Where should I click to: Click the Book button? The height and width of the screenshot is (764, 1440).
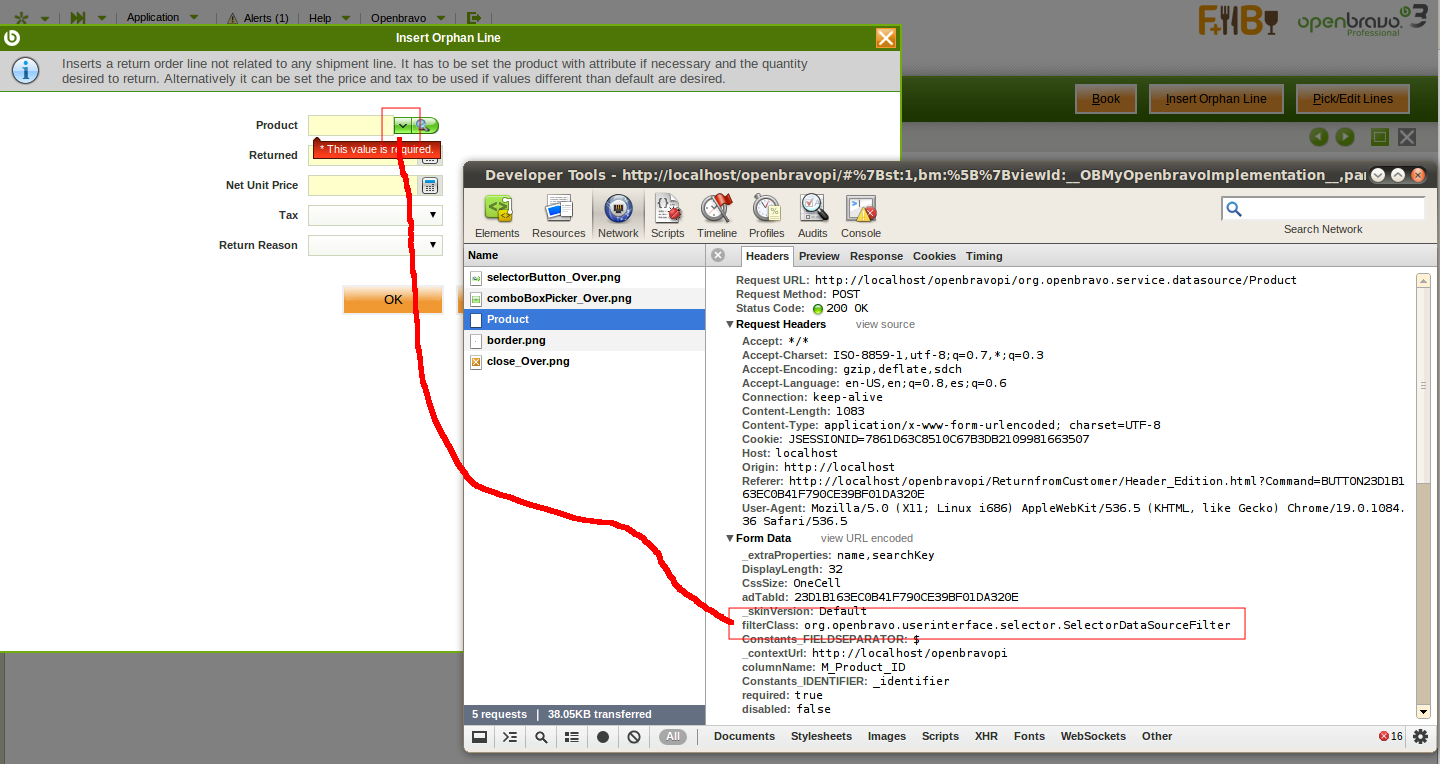click(1106, 99)
